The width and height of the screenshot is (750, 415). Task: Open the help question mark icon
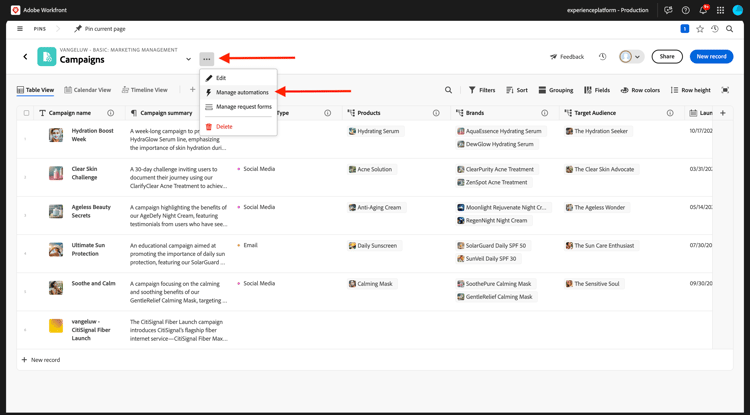pos(685,10)
